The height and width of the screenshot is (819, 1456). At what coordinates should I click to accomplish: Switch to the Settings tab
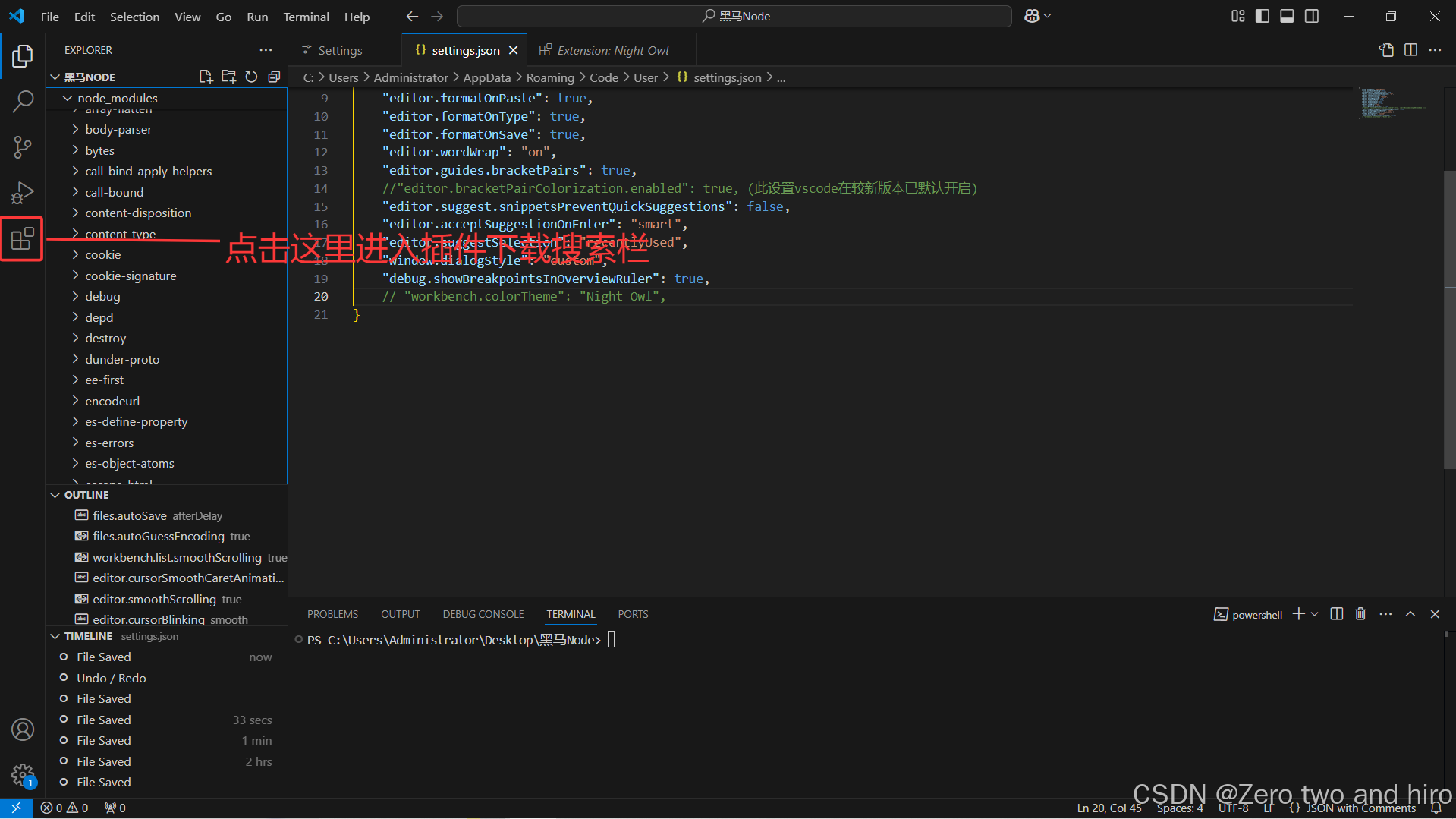point(340,50)
